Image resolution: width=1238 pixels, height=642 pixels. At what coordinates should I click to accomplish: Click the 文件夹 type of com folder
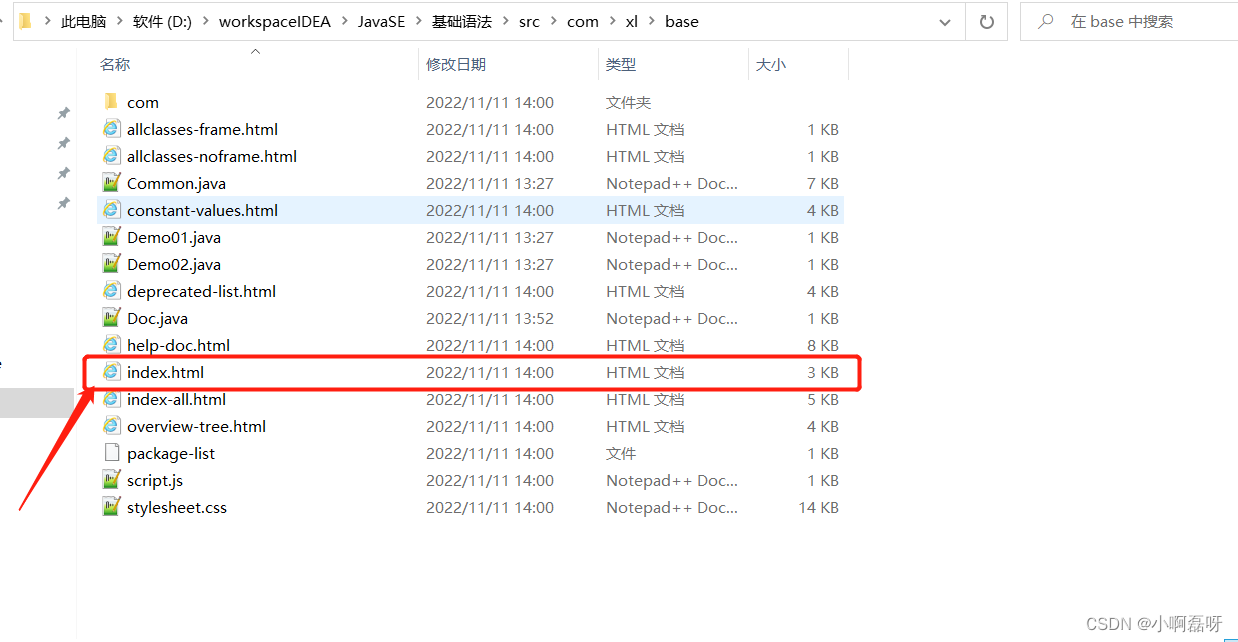click(x=628, y=102)
